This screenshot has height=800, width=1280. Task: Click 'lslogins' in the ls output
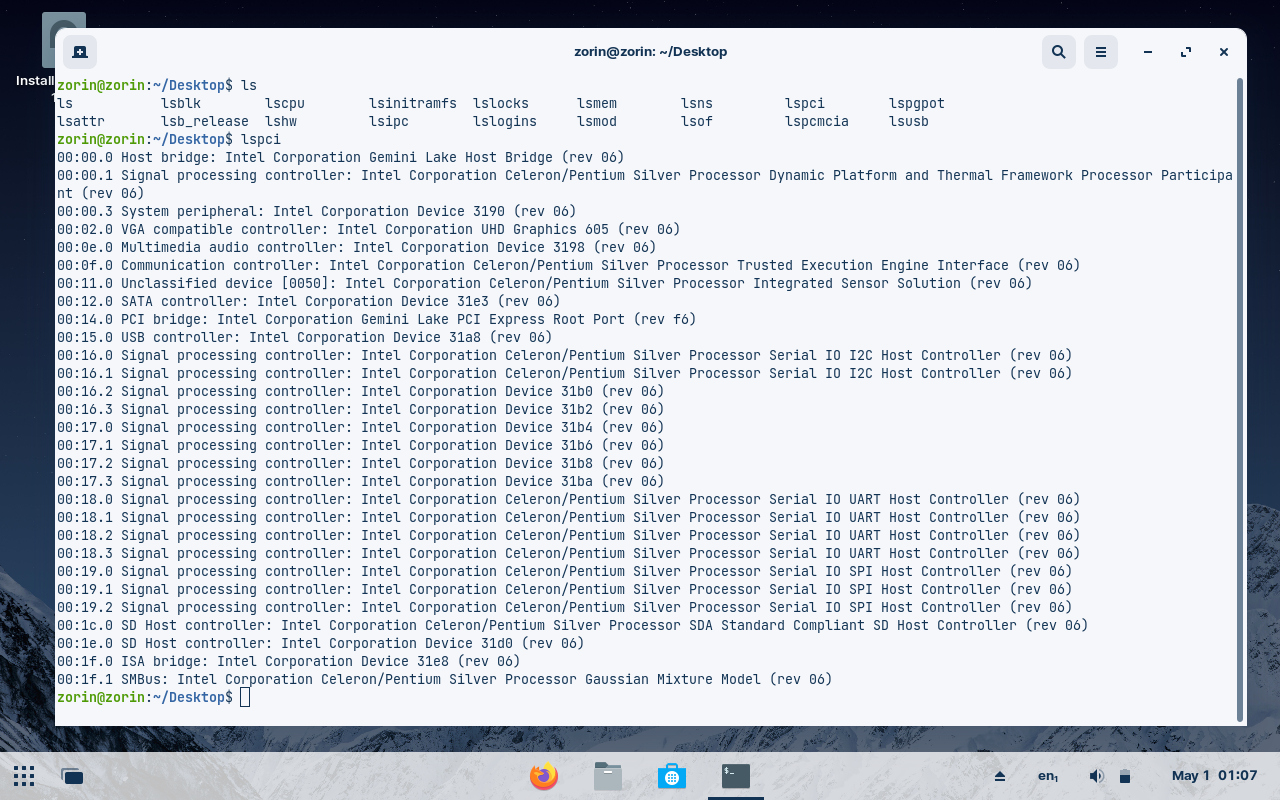(x=505, y=121)
